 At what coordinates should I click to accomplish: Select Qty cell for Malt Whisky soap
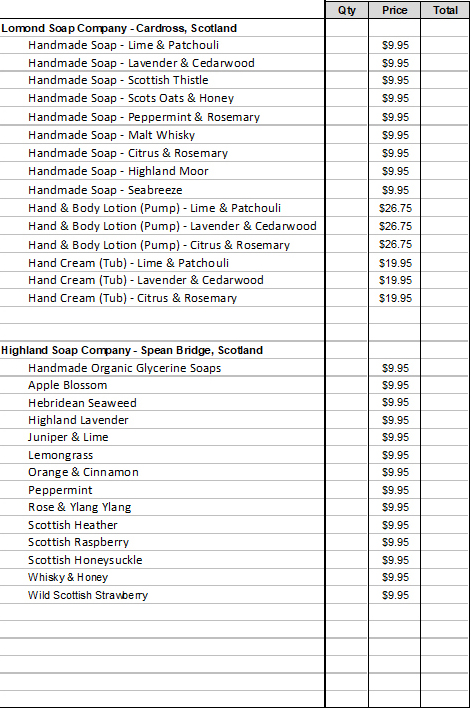pyautogui.click(x=347, y=135)
